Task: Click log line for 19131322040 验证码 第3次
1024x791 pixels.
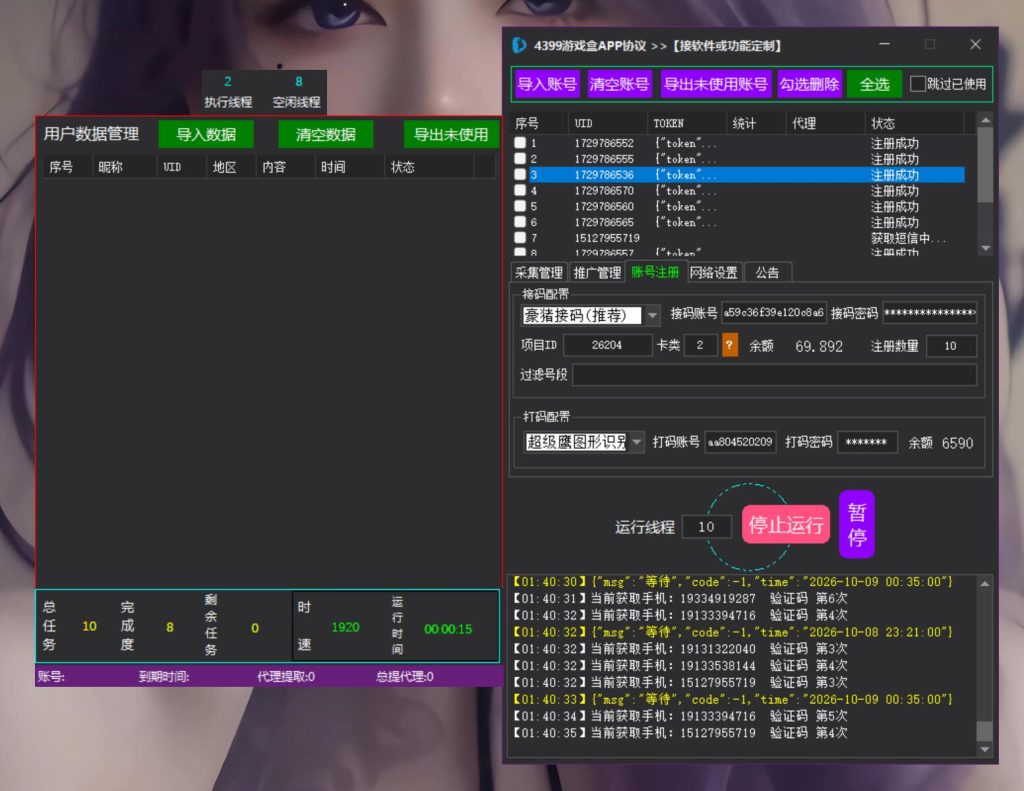Action: [x=680, y=649]
